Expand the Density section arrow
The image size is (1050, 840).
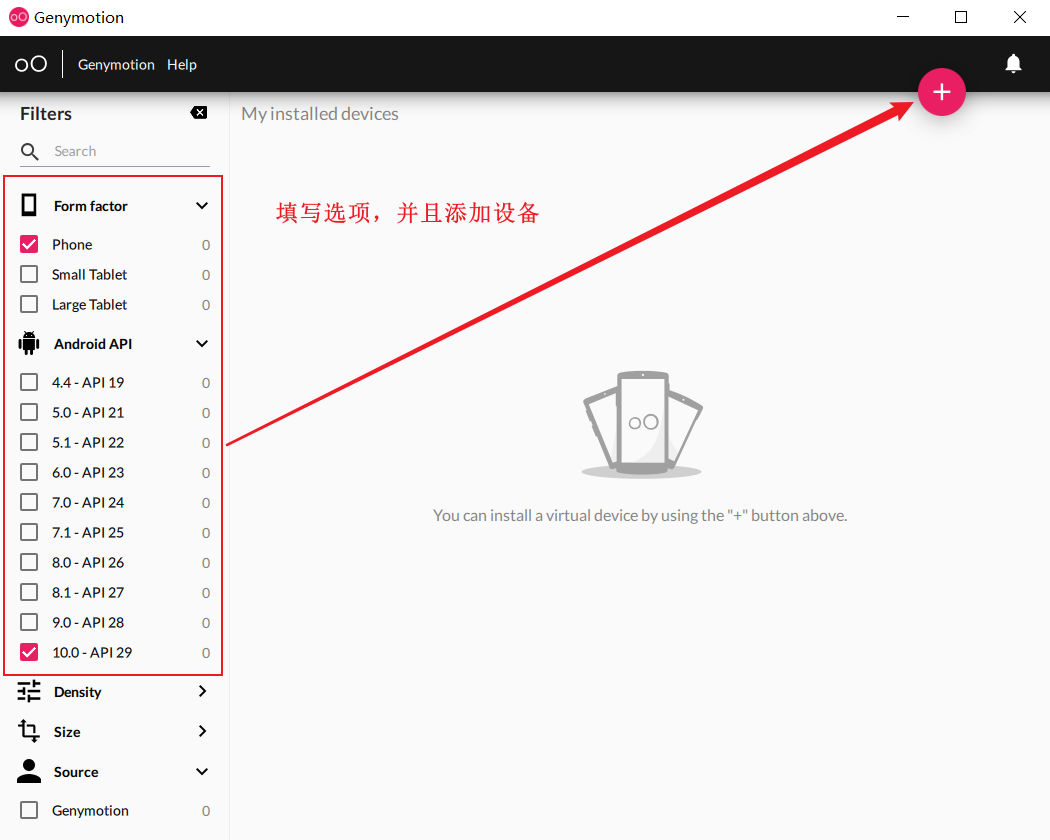point(202,691)
